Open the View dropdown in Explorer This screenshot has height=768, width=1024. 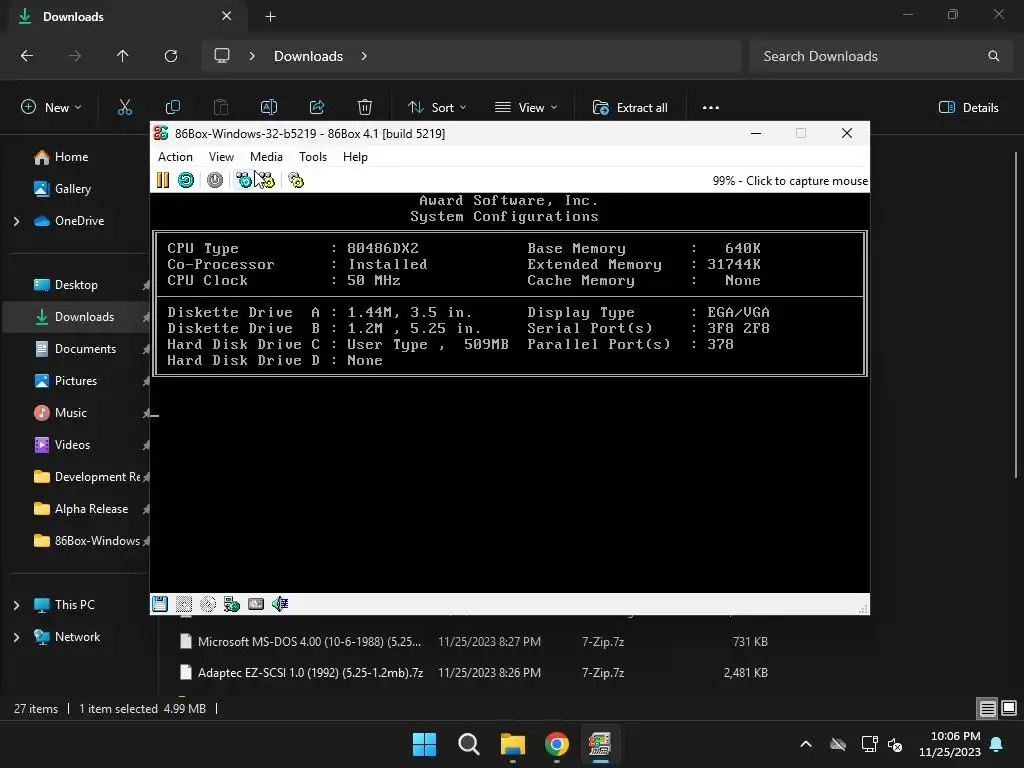pyautogui.click(x=526, y=108)
